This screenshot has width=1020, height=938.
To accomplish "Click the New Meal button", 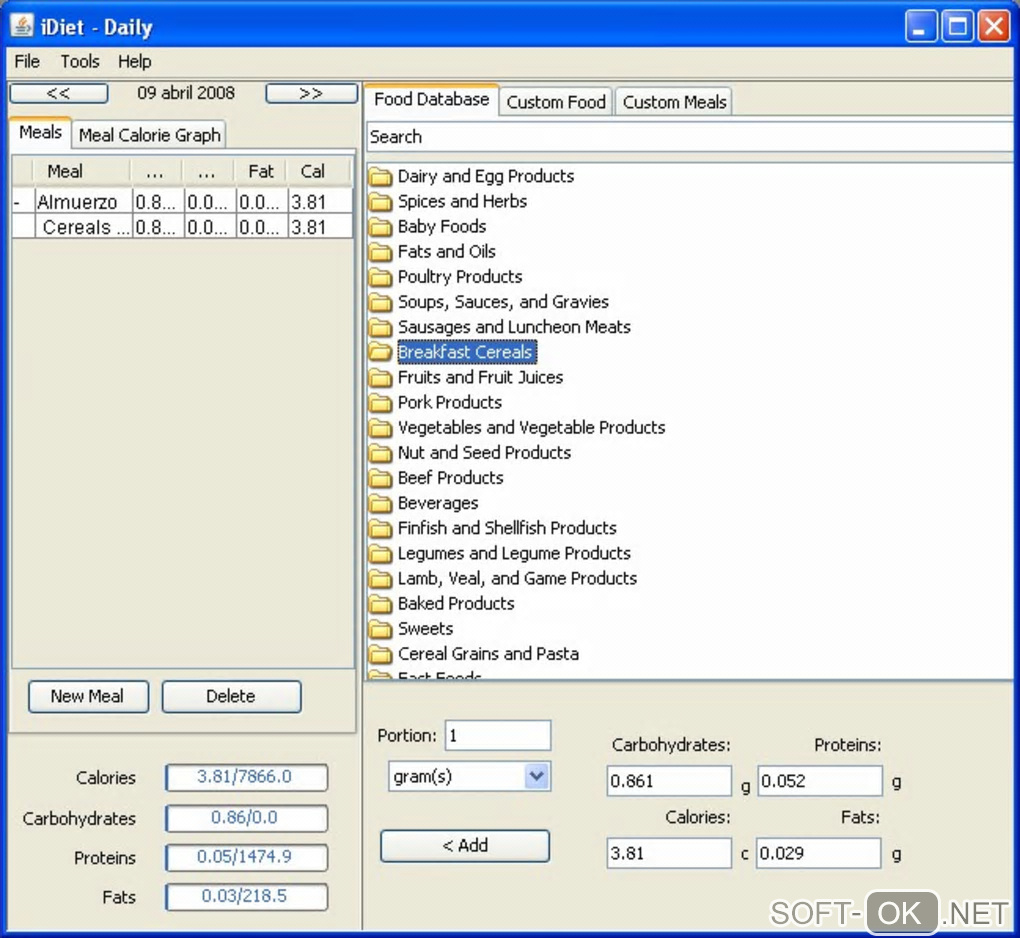I will click(88, 697).
